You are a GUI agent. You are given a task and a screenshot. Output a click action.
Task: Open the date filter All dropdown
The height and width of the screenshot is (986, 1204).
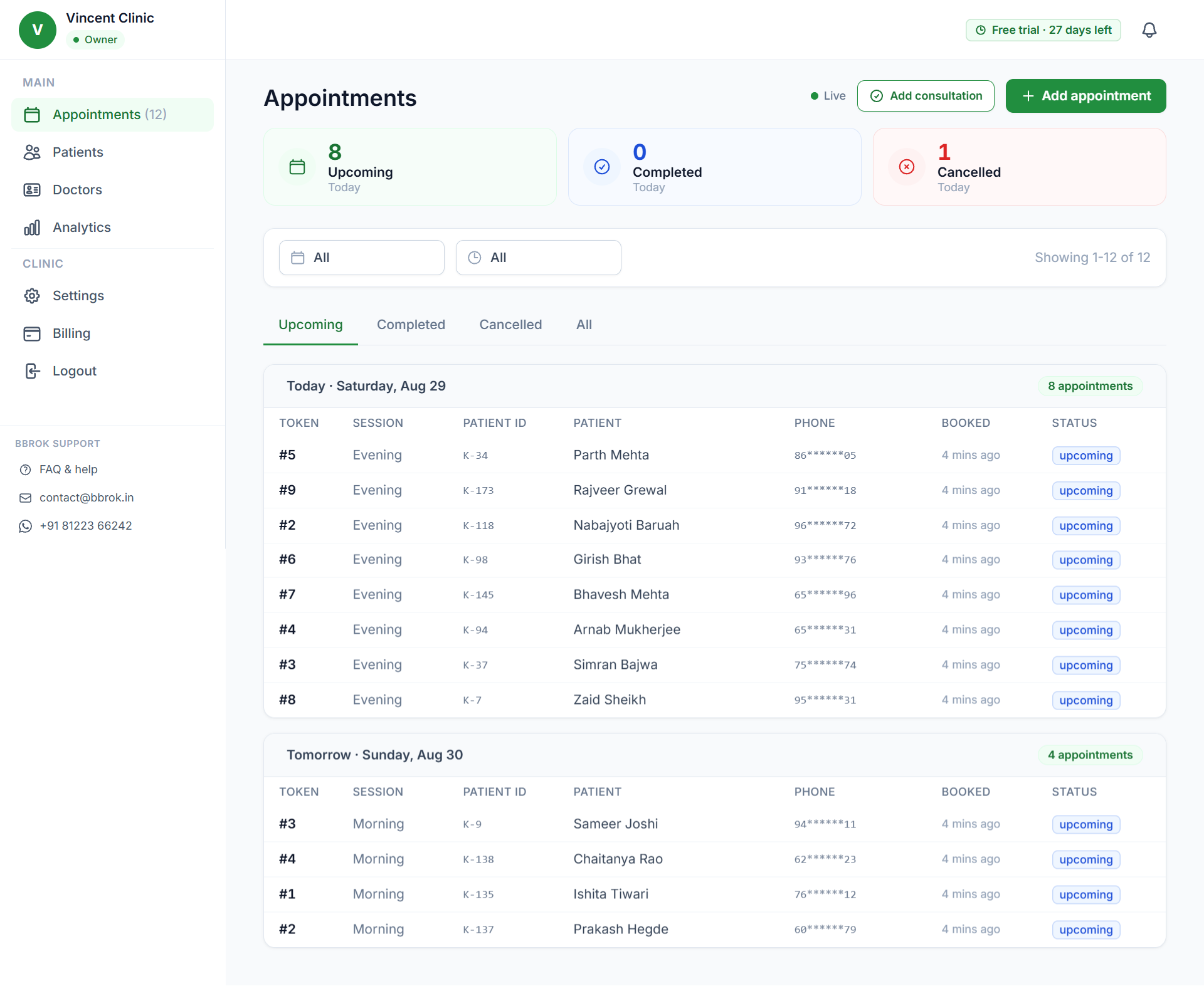point(362,258)
